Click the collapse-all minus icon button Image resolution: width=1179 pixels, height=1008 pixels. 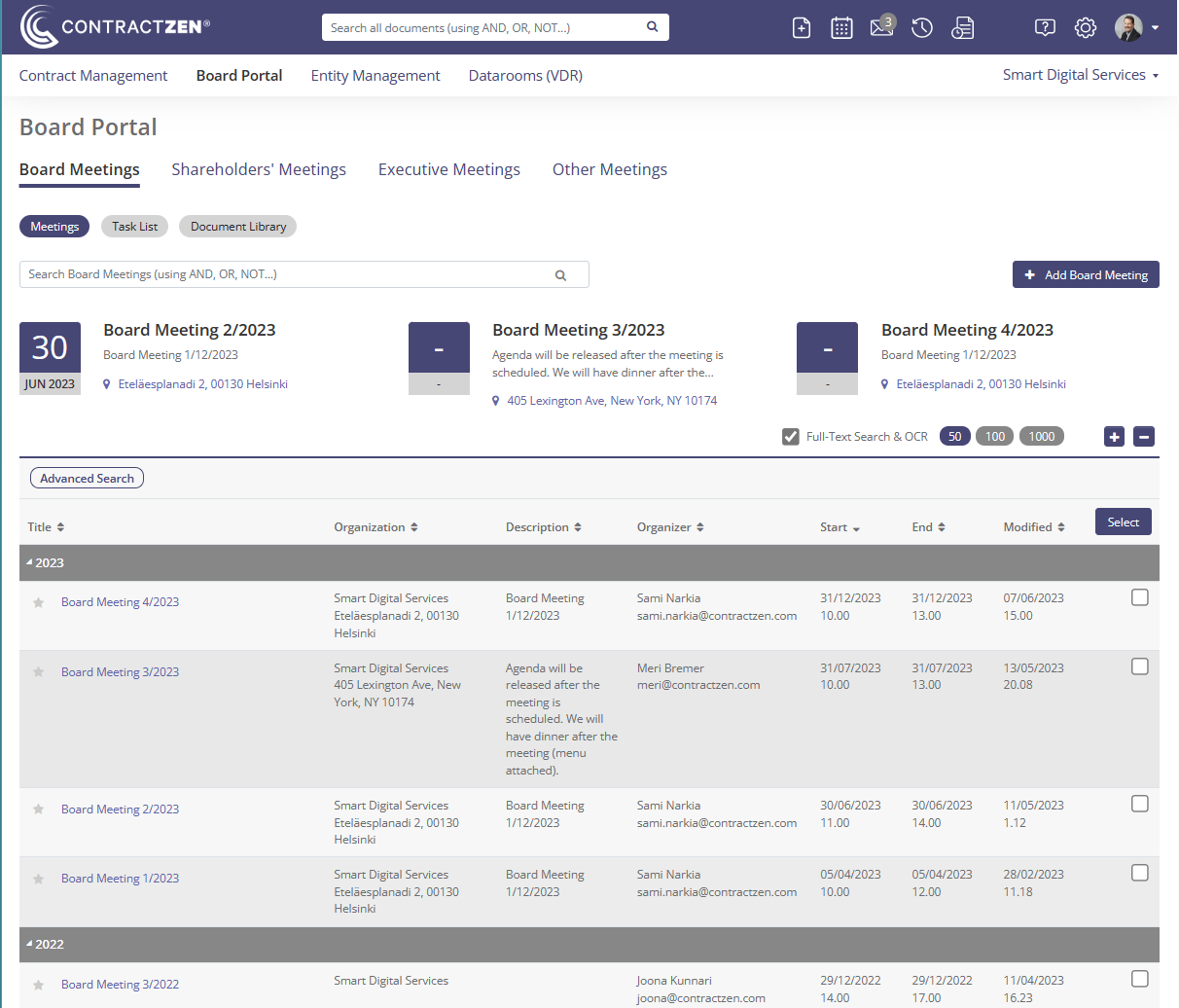tap(1145, 437)
